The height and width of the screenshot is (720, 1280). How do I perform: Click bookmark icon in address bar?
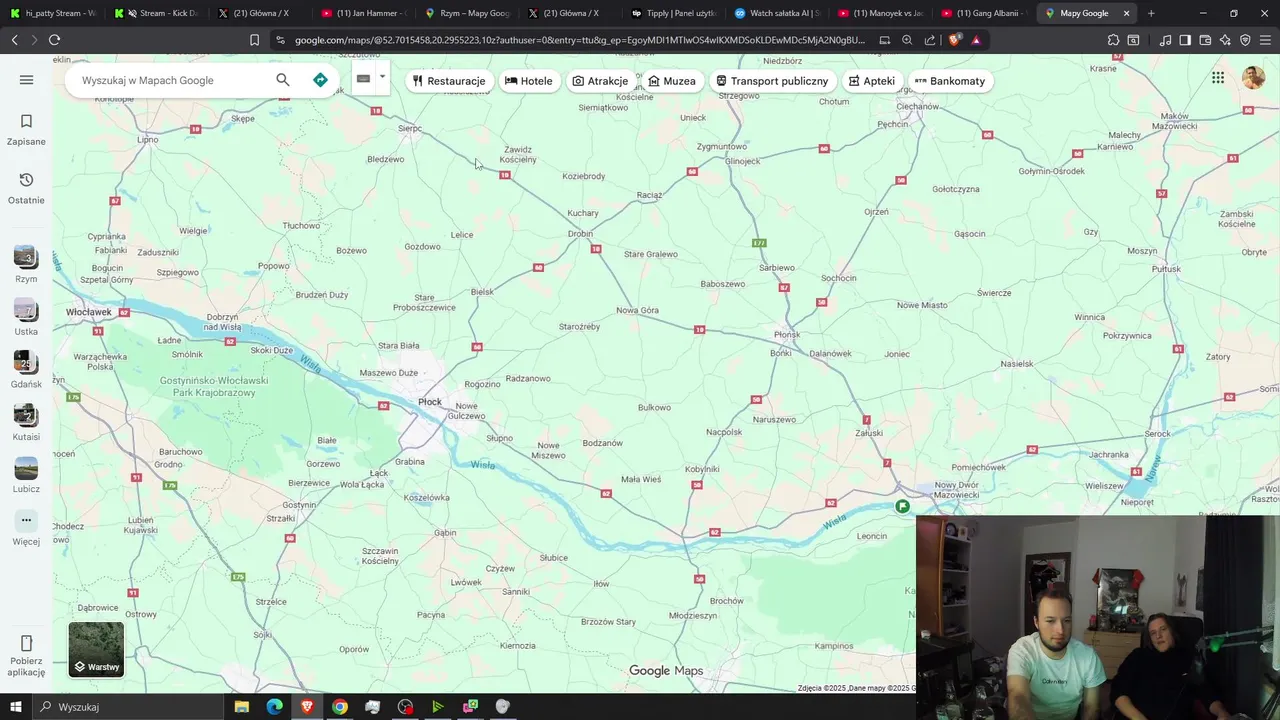point(254,40)
